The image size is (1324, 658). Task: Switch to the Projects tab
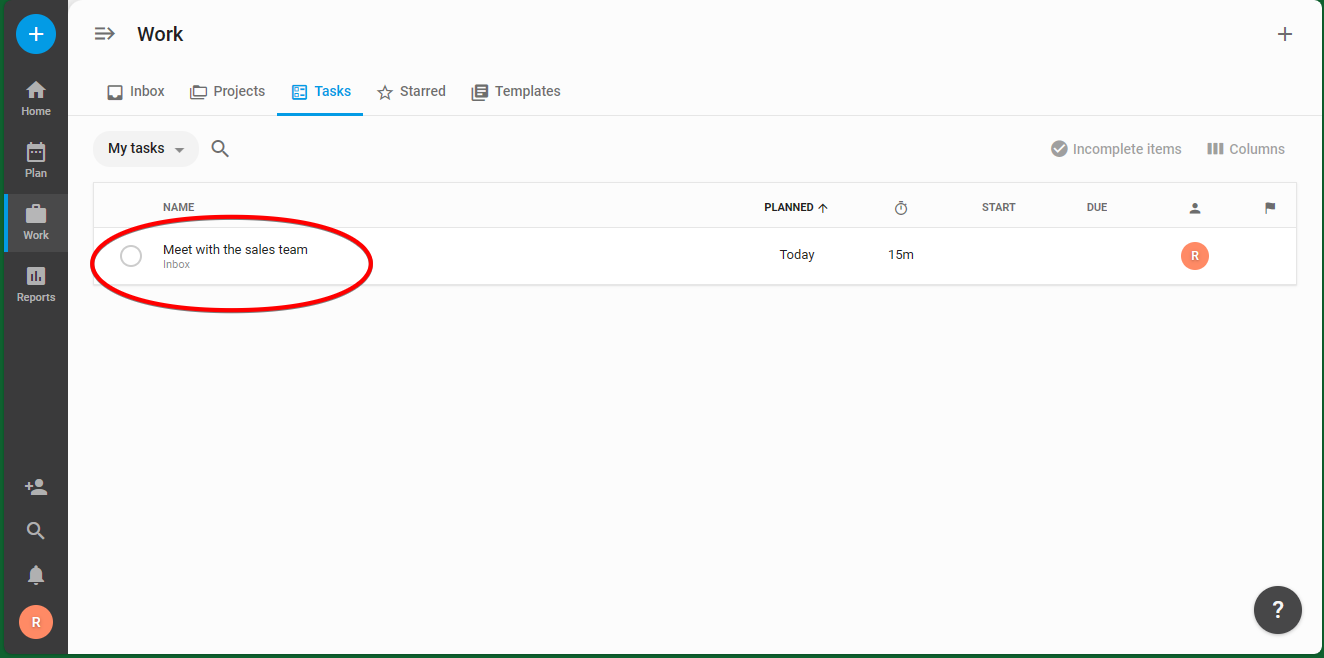point(228,91)
